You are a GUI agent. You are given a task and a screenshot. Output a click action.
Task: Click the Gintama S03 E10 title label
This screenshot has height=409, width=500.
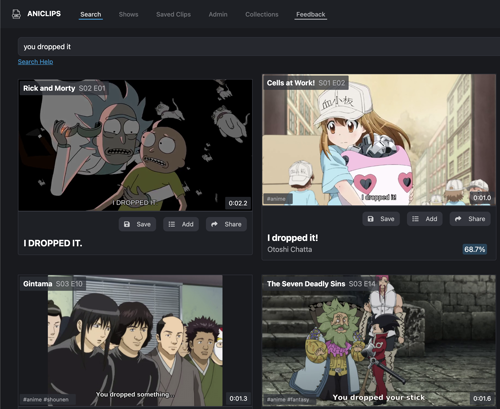(53, 284)
